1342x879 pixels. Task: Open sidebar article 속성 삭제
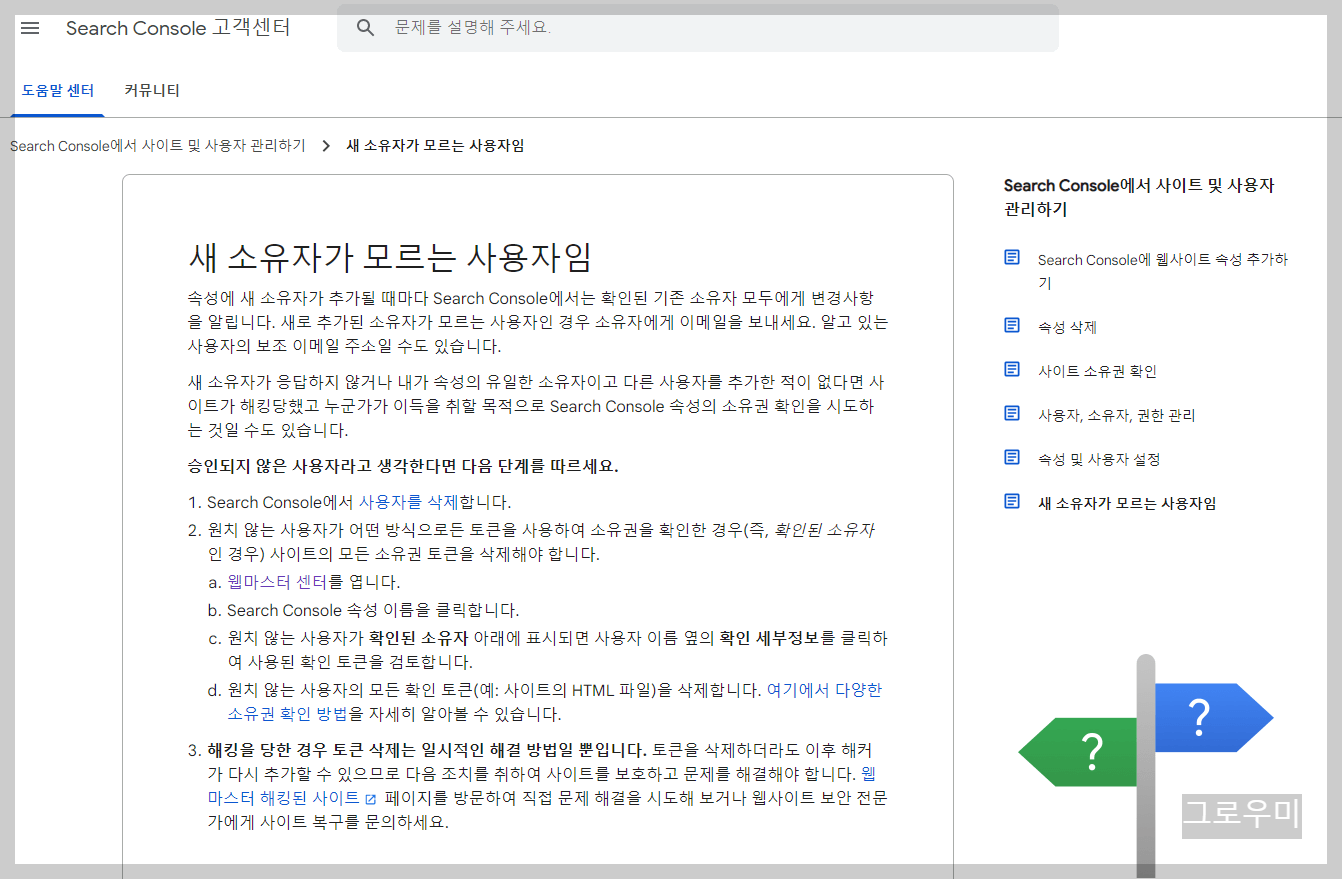(x=1067, y=327)
